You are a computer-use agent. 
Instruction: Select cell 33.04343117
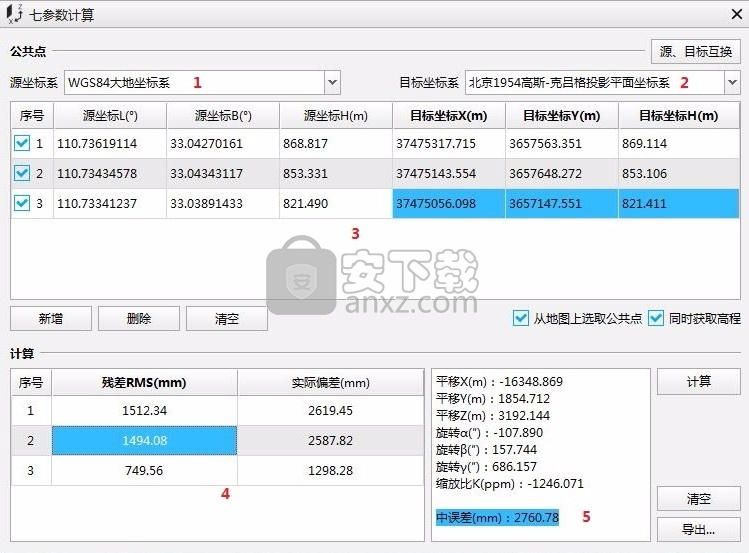click(x=223, y=173)
